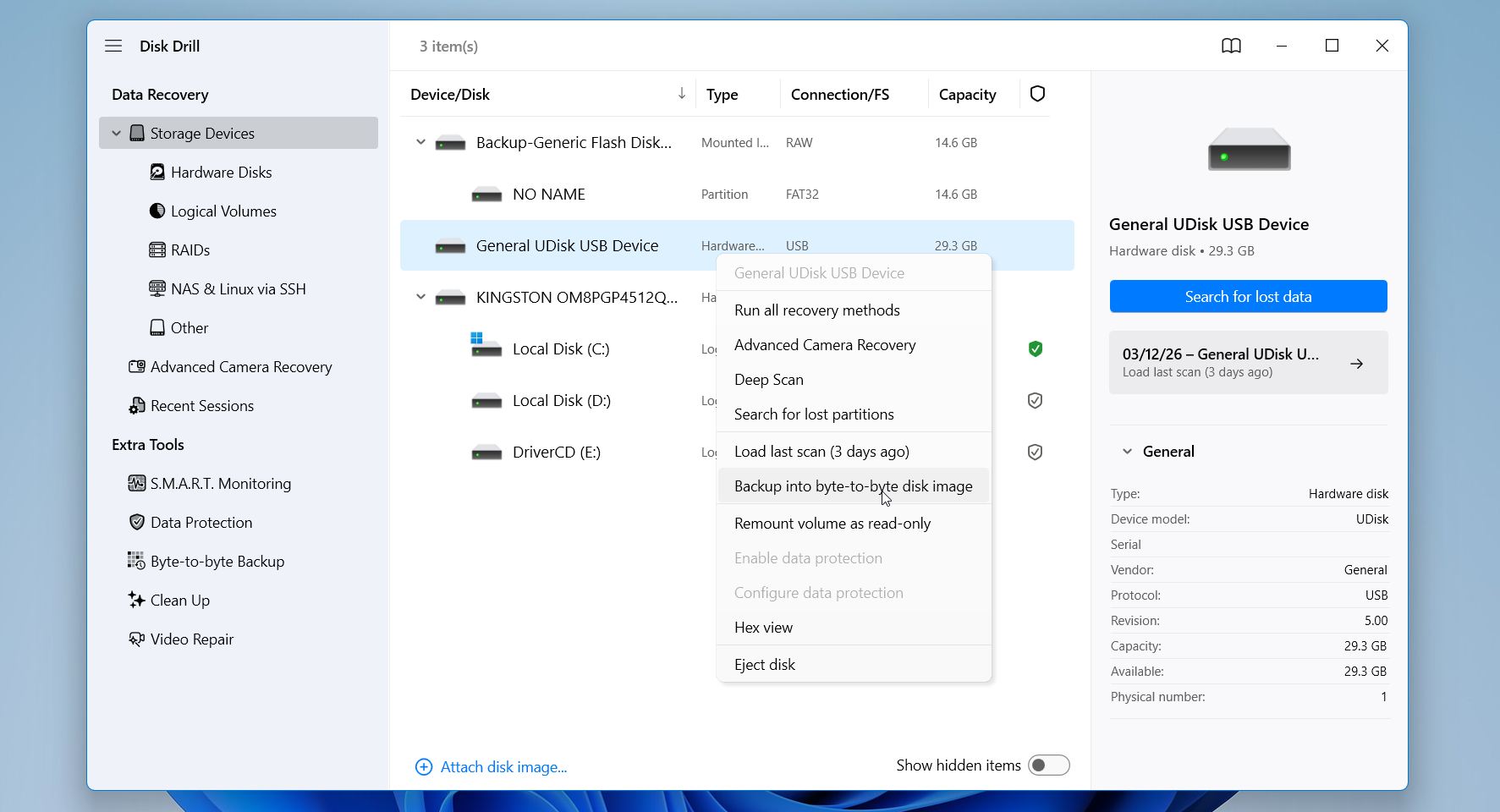Launch the Byte-to-byte Backup tool

click(217, 561)
